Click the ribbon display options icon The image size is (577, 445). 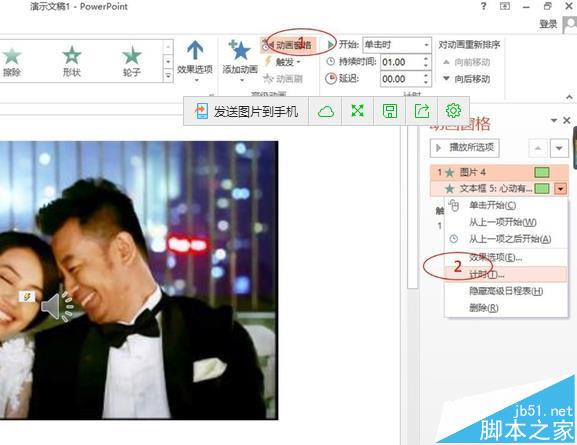(505, 6)
